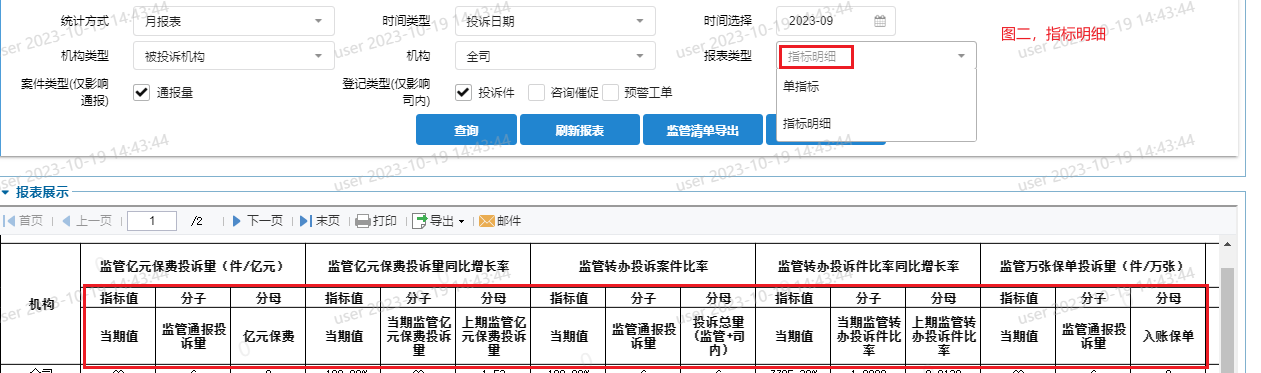Image resolution: width=1261 pixels, height=373 pixels.
Task: Open the 时间类型 dropdown showing 投诉日期
Action: click(555, 20)
